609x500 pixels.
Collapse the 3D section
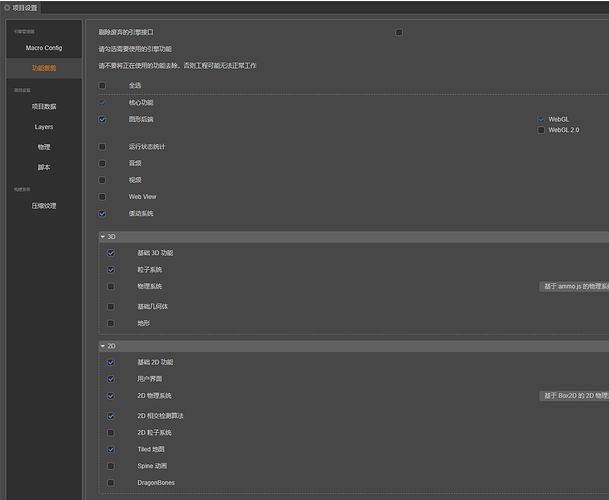(103, 237)
